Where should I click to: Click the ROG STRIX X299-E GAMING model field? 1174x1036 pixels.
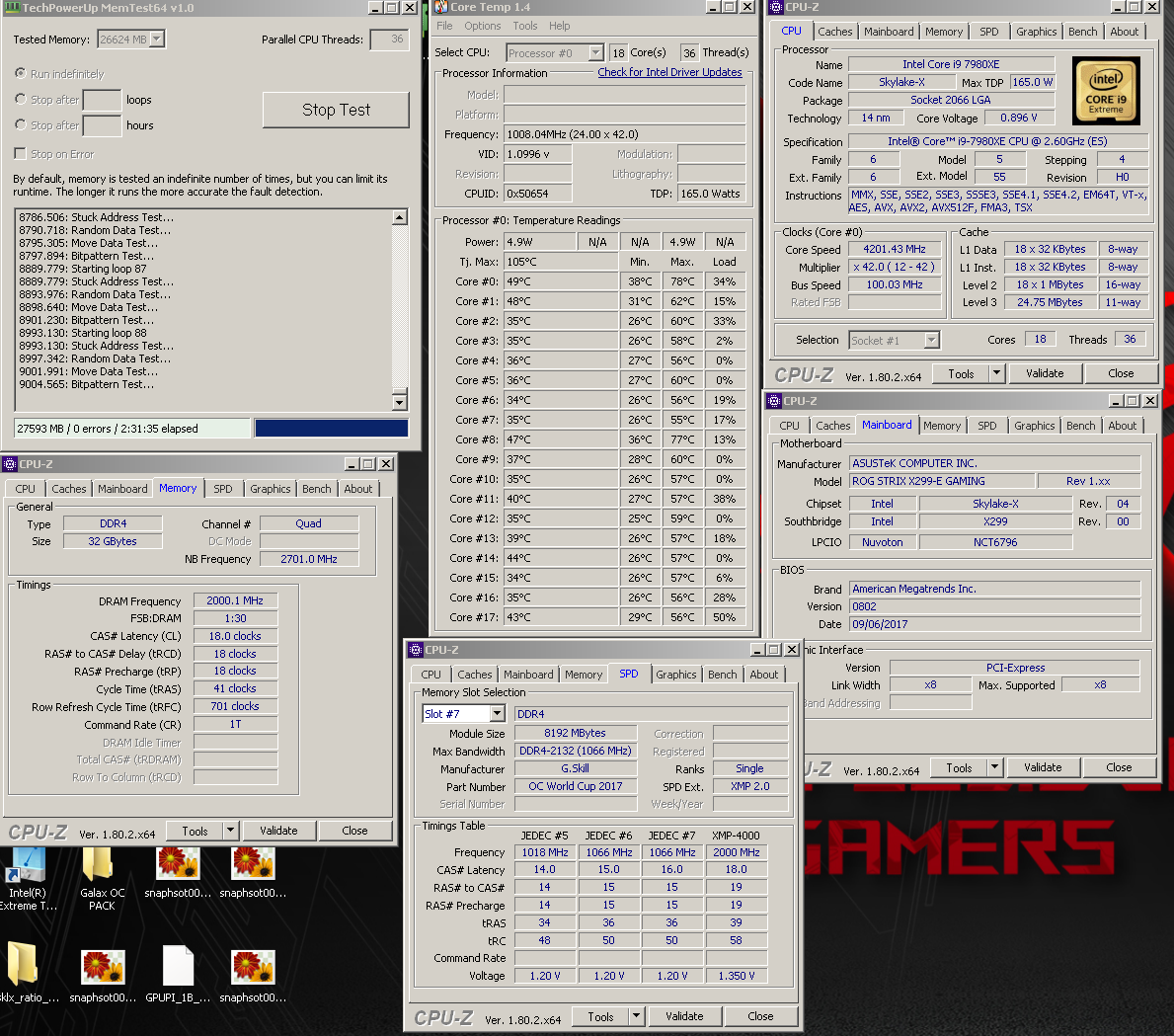943,481
